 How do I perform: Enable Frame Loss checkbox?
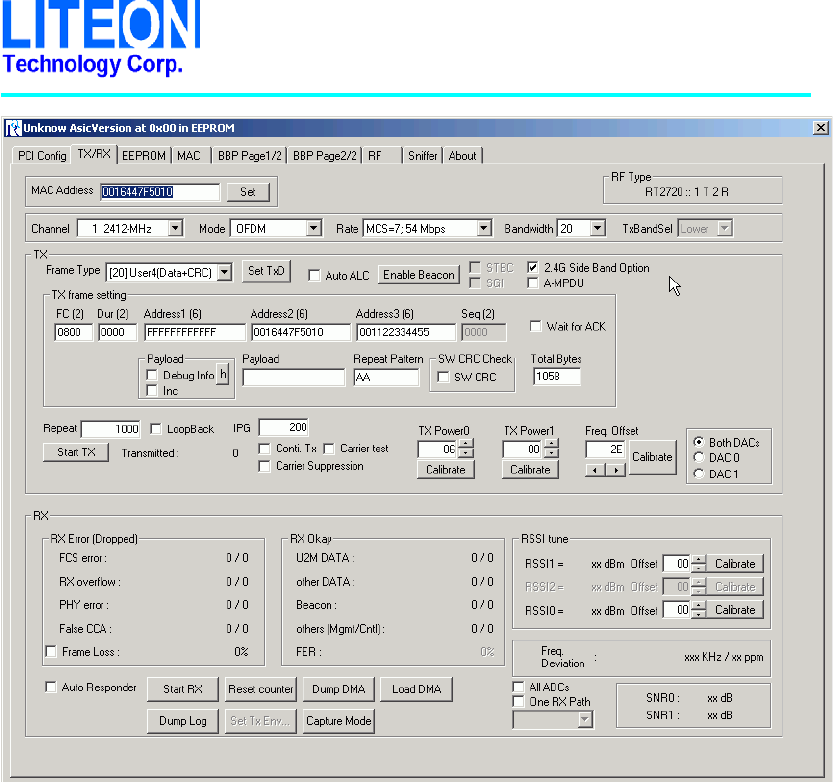click(x=51, y=651)
